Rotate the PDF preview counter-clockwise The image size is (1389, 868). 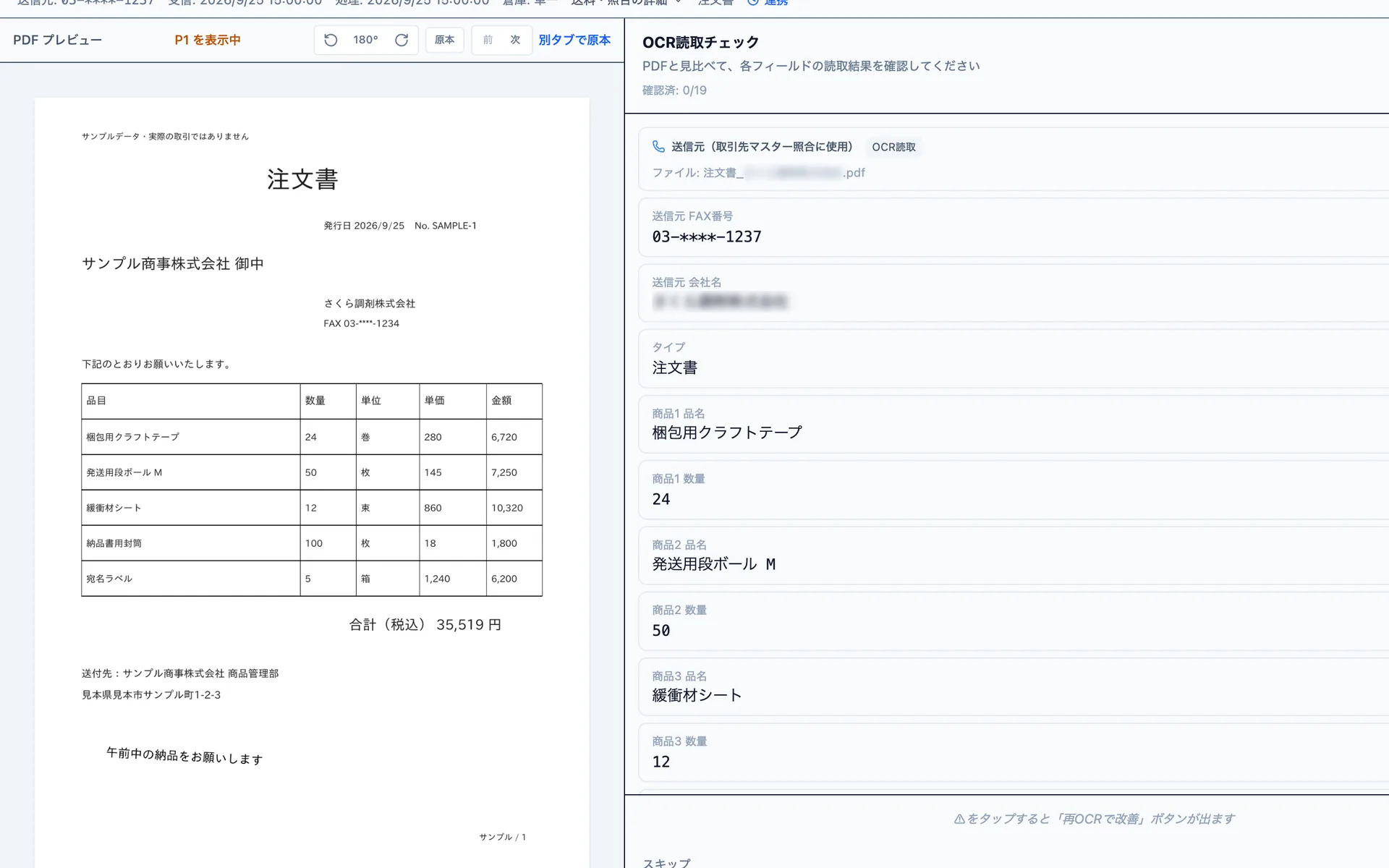(331, 40)
